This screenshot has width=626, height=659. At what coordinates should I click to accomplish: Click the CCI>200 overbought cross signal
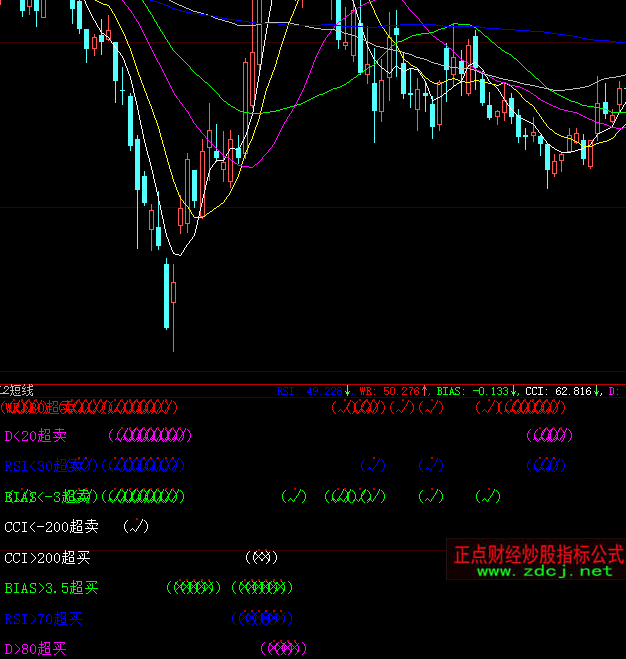tap(261, 557)
